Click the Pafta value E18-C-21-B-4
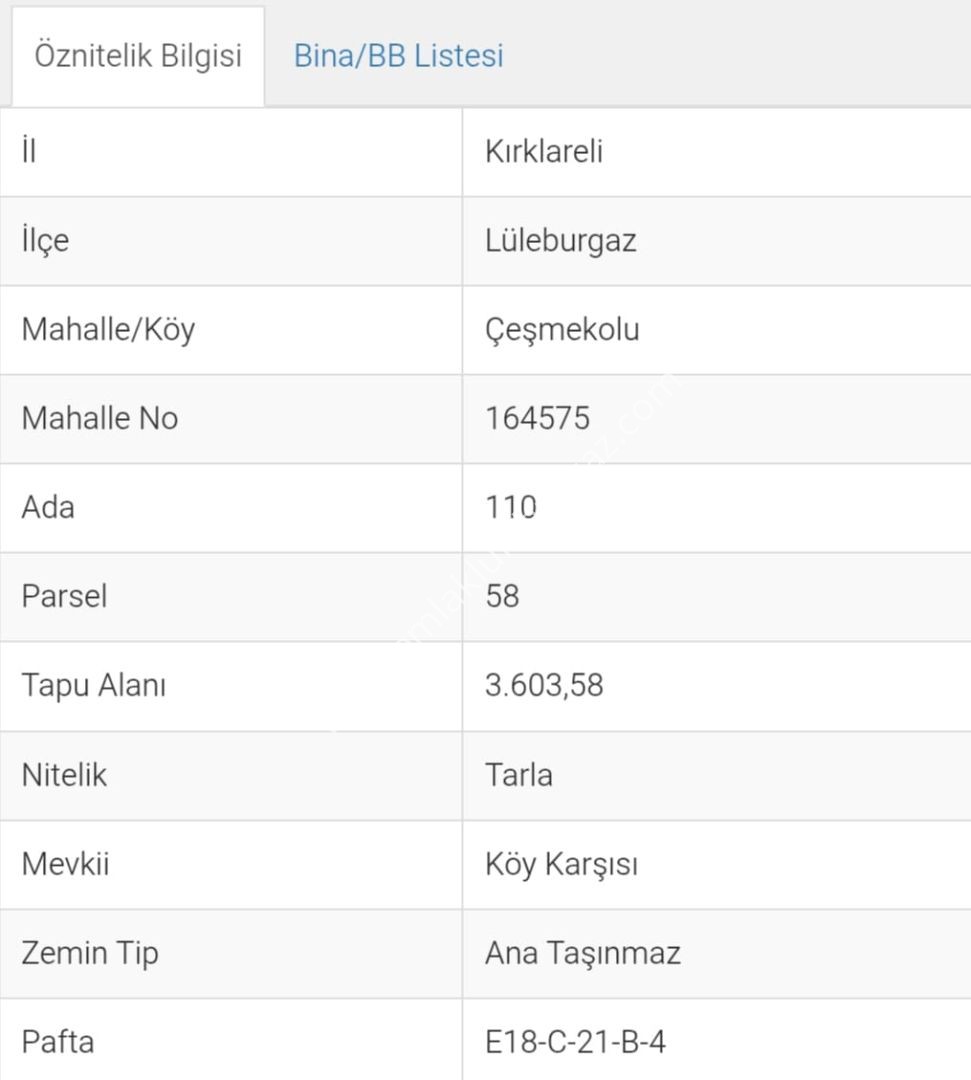Viewport: 971px width, 1080px height. coord(575,1042)
